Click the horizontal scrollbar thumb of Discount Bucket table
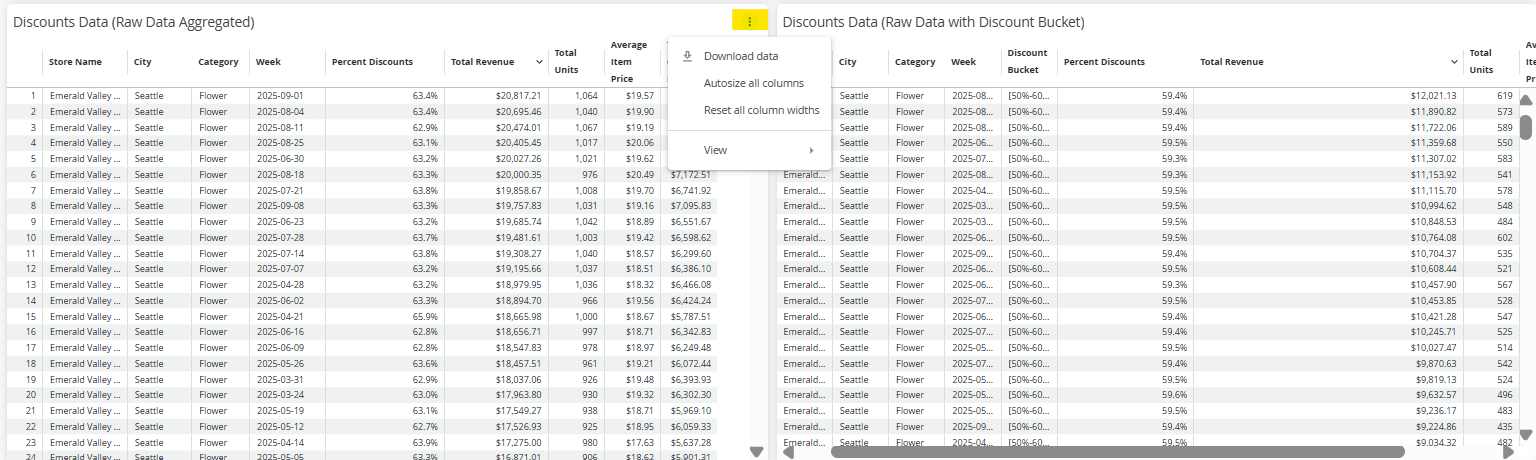1536x460 pixels. (1117, 452)
